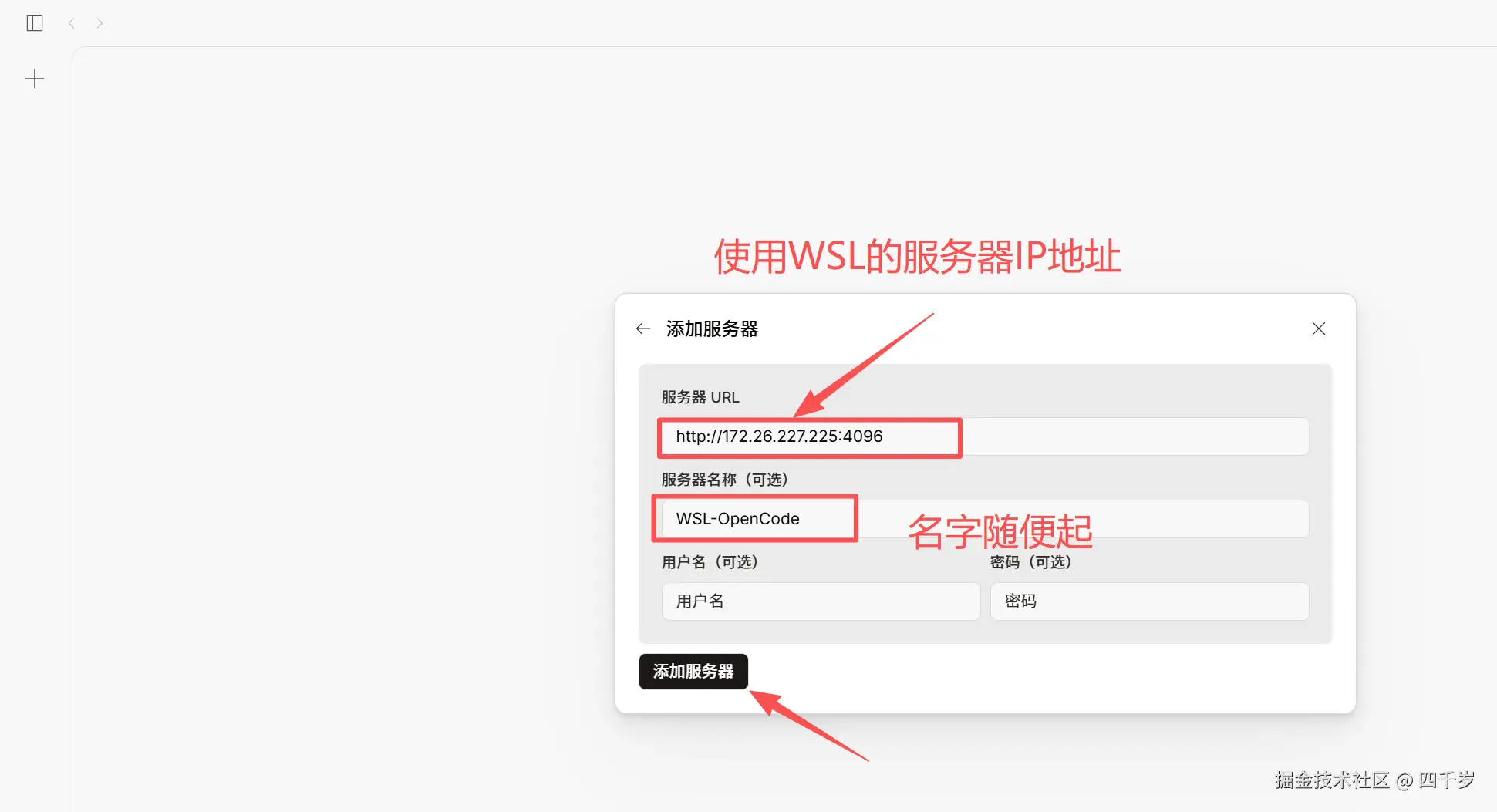
Task: Click the 服务器 URL label
Action: click(700, 397)
